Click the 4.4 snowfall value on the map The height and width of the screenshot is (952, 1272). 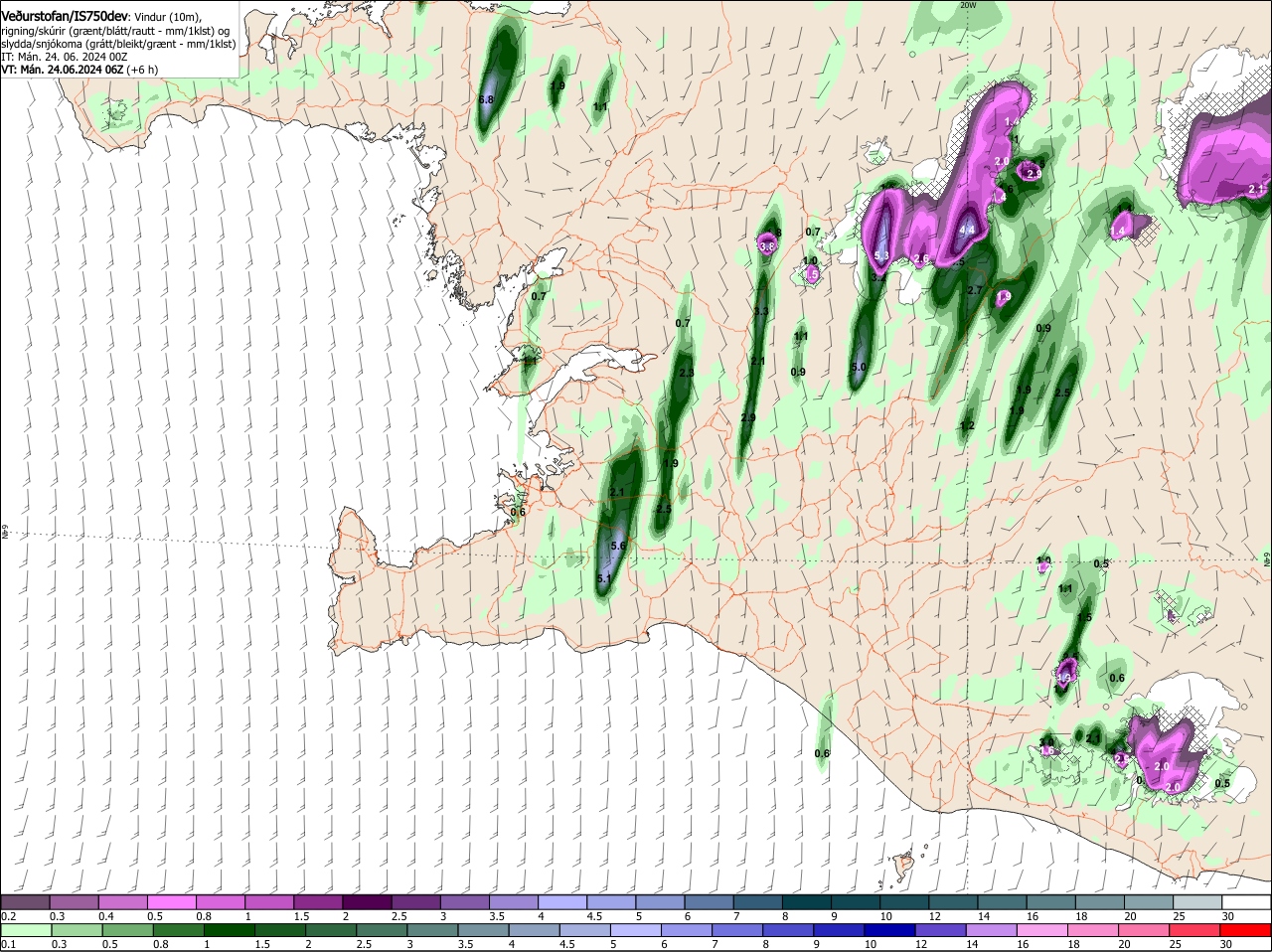[x=967, y=230]
